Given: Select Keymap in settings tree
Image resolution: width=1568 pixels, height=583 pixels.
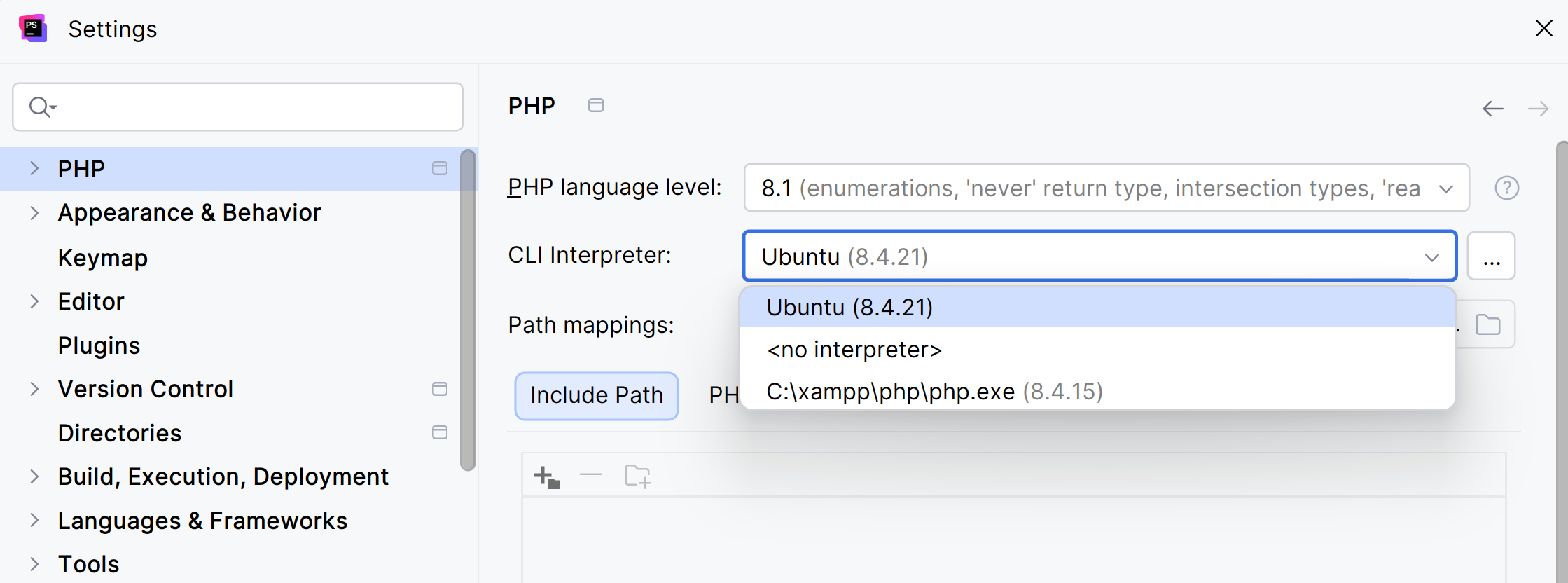Looking at the screenshot, I should tap(103, 258).
